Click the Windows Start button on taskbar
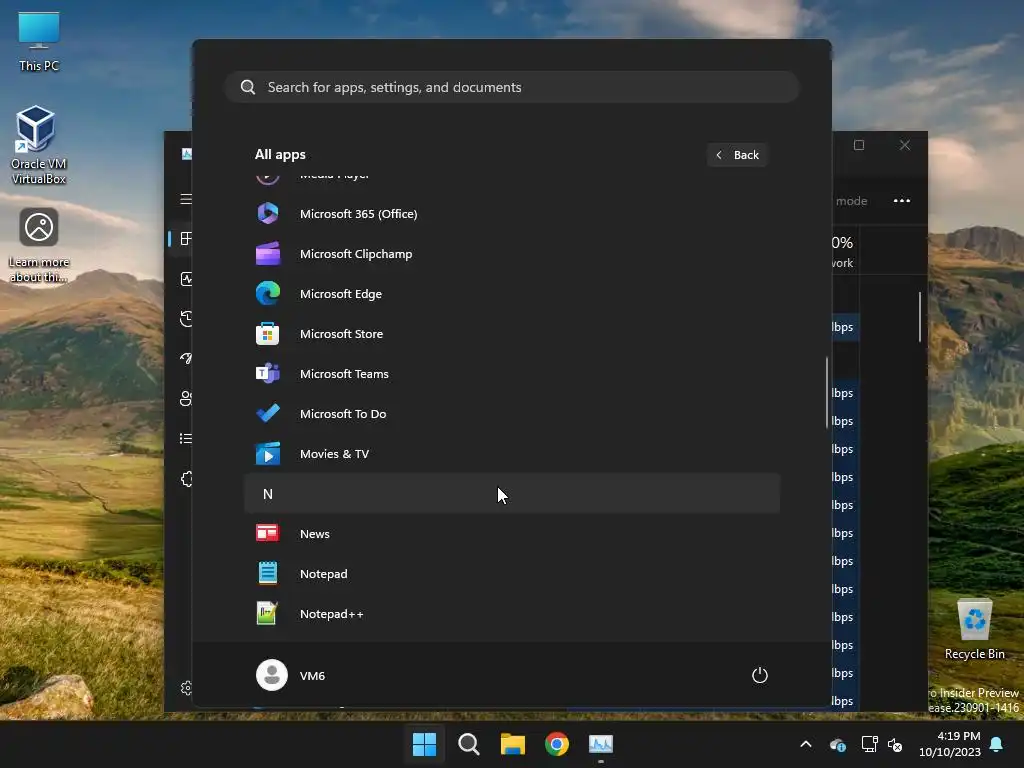The height and width of the screenshot is (768, 1024). click(424, 744)
